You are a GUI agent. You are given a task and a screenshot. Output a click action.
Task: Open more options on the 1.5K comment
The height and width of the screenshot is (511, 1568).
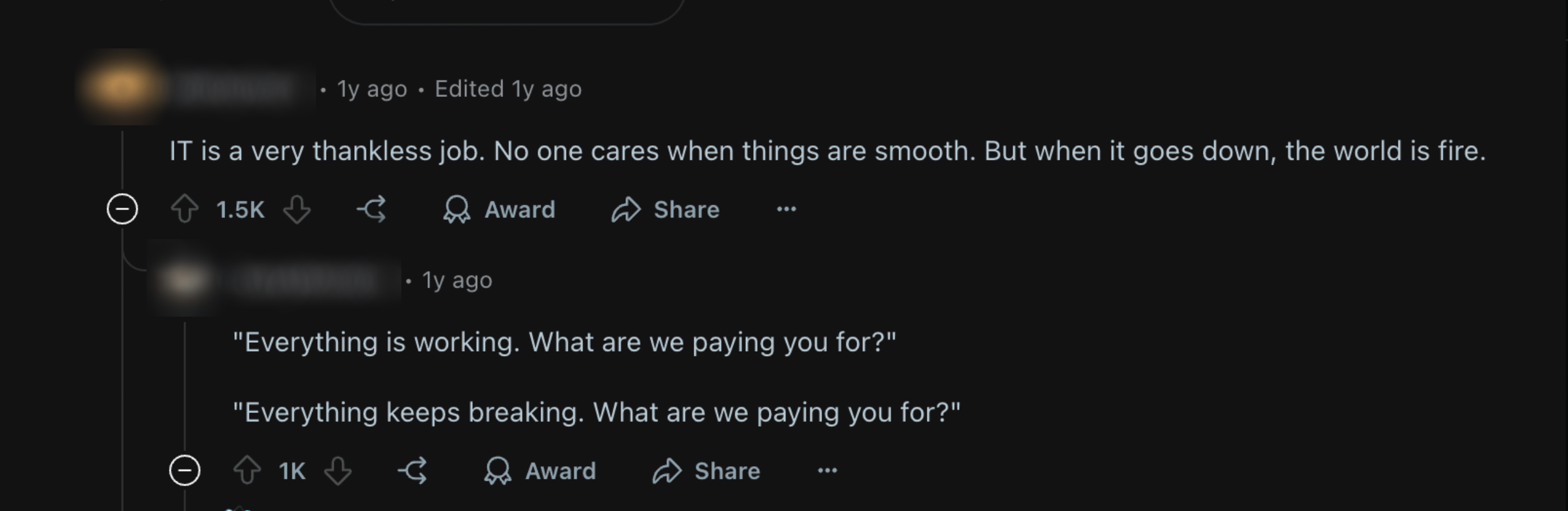point(786,209)
